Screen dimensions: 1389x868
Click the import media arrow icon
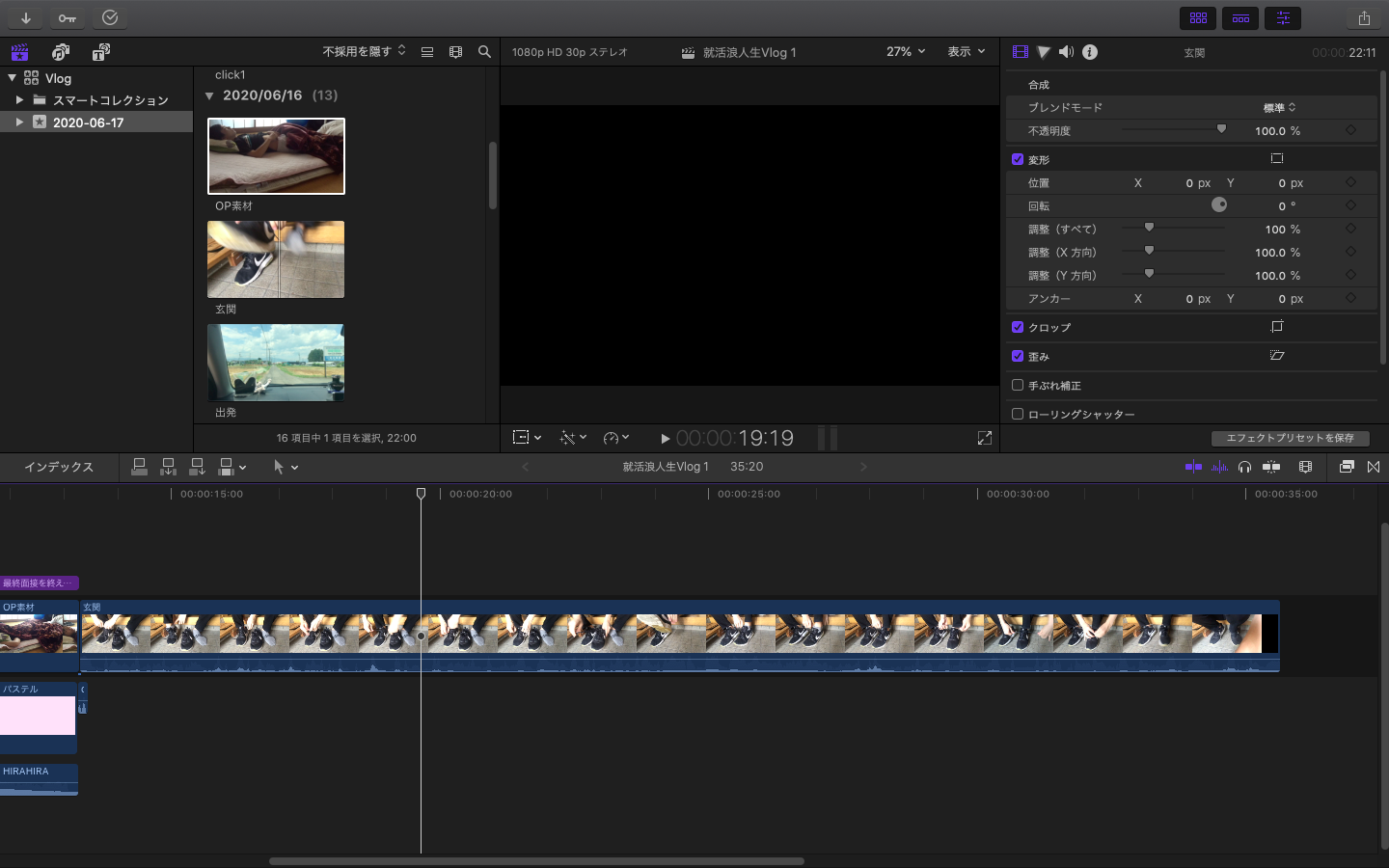26,17
